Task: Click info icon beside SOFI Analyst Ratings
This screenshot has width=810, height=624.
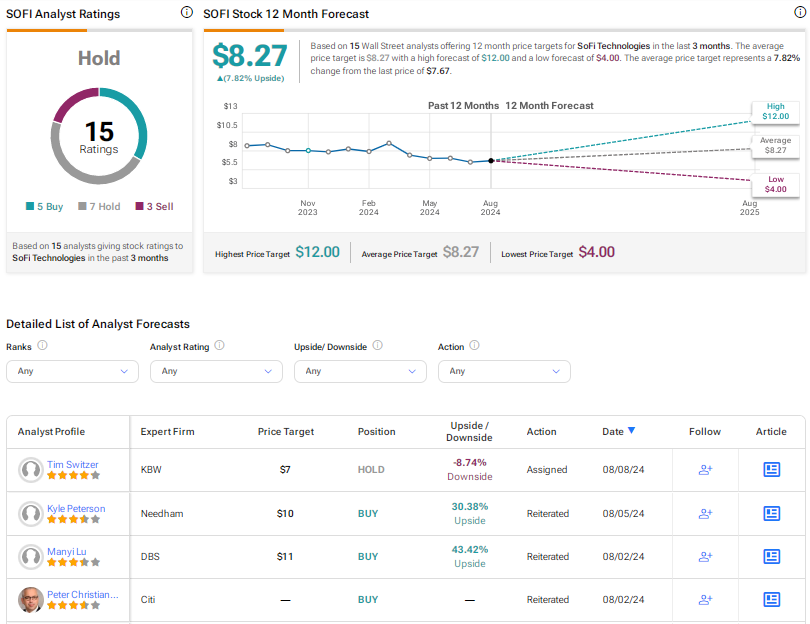Action: pos(186,12)
